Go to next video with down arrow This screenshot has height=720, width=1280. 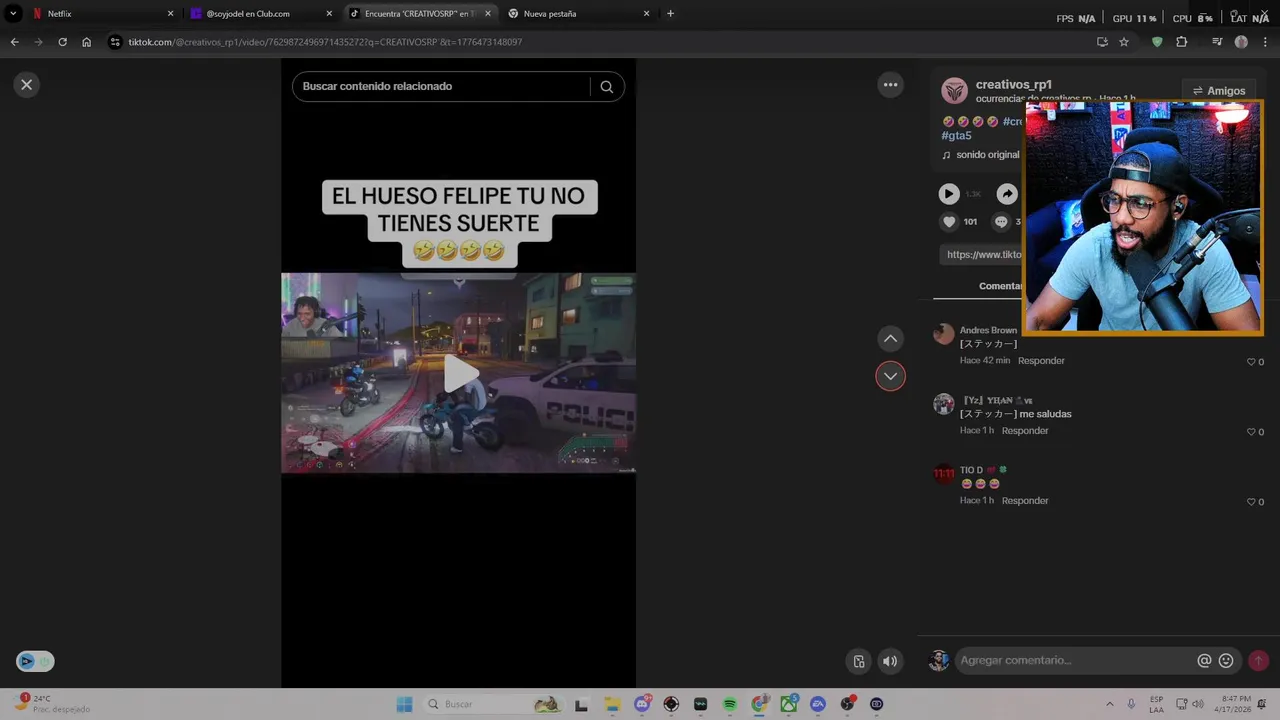[890, 376]
